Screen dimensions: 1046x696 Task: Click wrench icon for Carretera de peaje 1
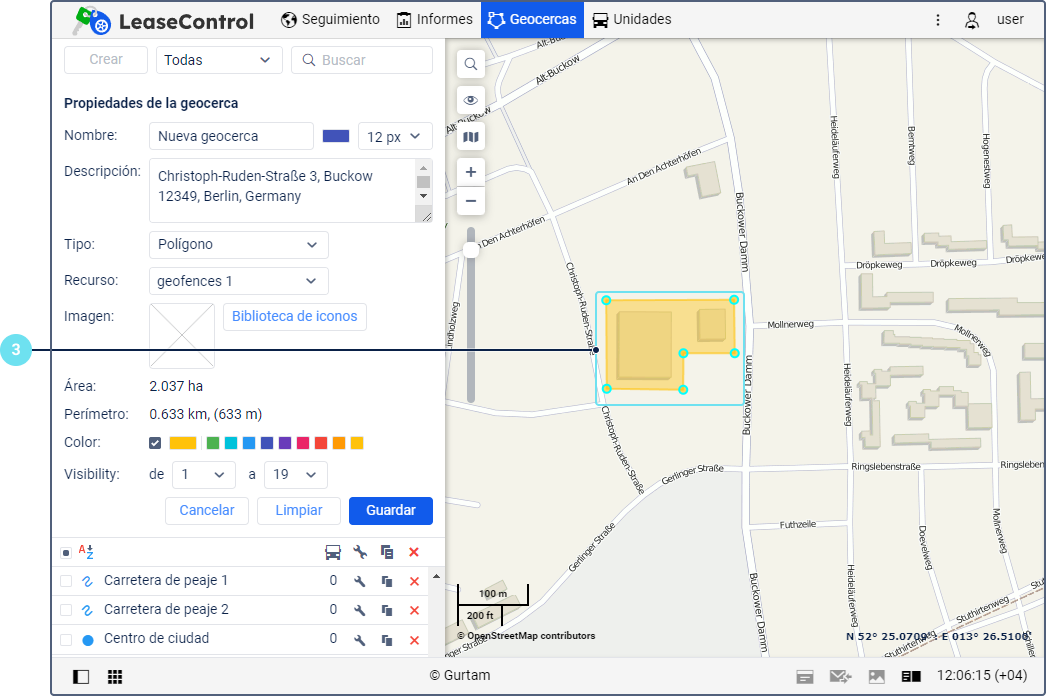coord(360,581)
